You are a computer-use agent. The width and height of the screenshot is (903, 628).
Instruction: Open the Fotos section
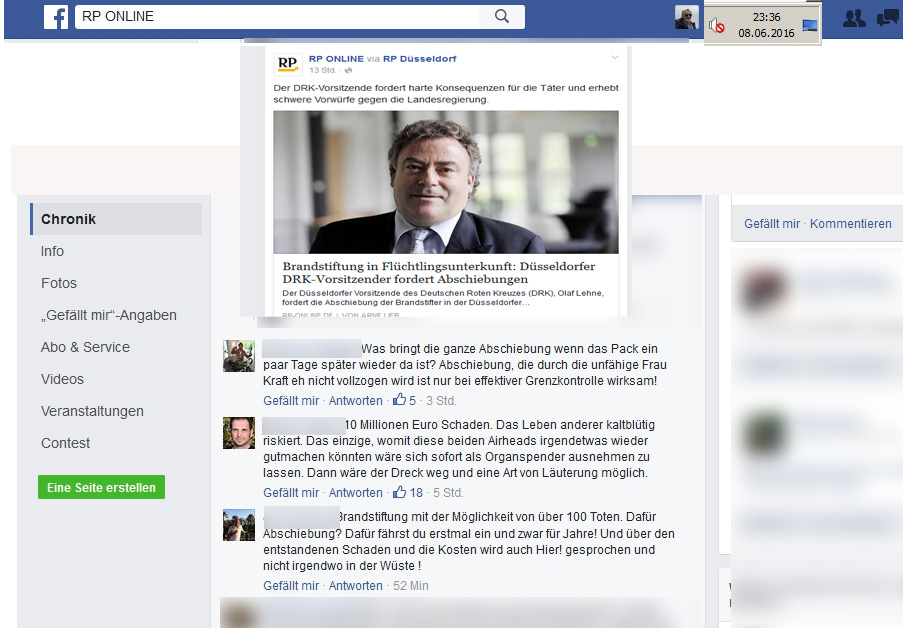click(x=59, y=283)
